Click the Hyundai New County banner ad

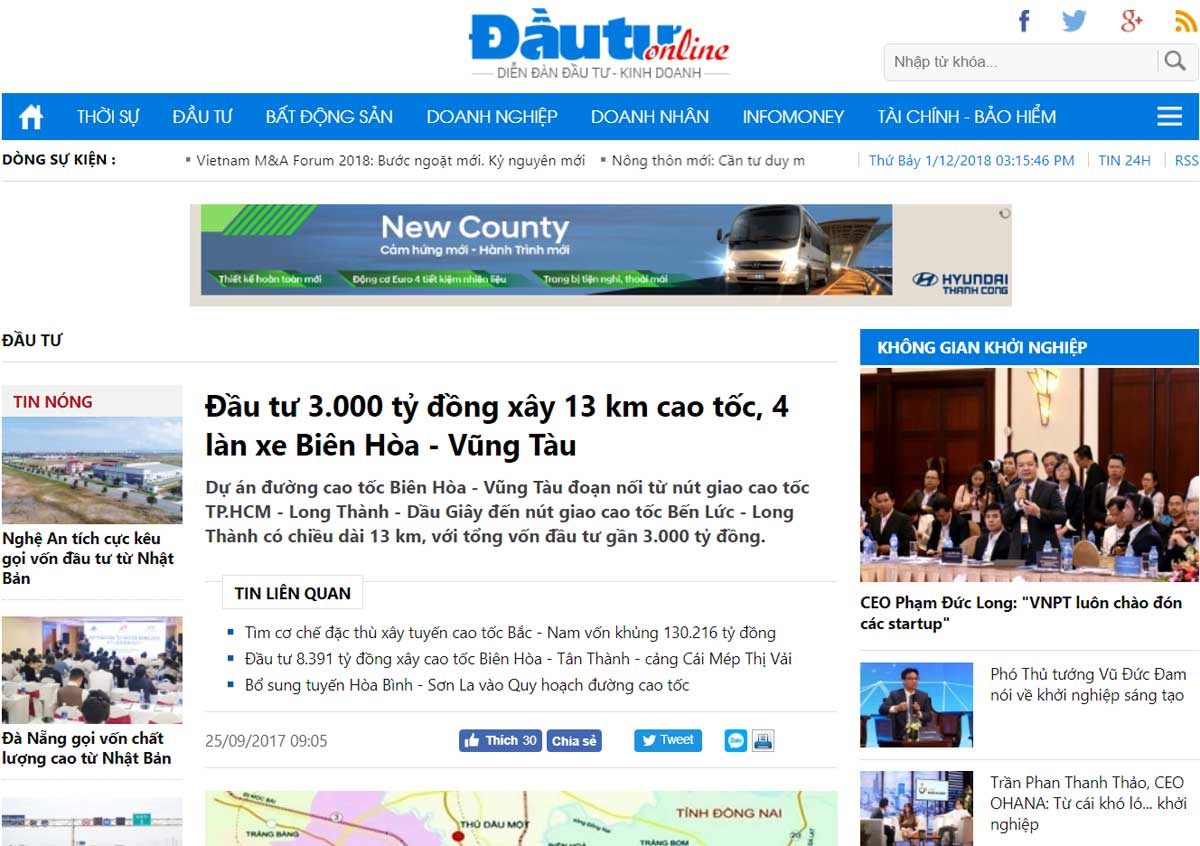600,254
